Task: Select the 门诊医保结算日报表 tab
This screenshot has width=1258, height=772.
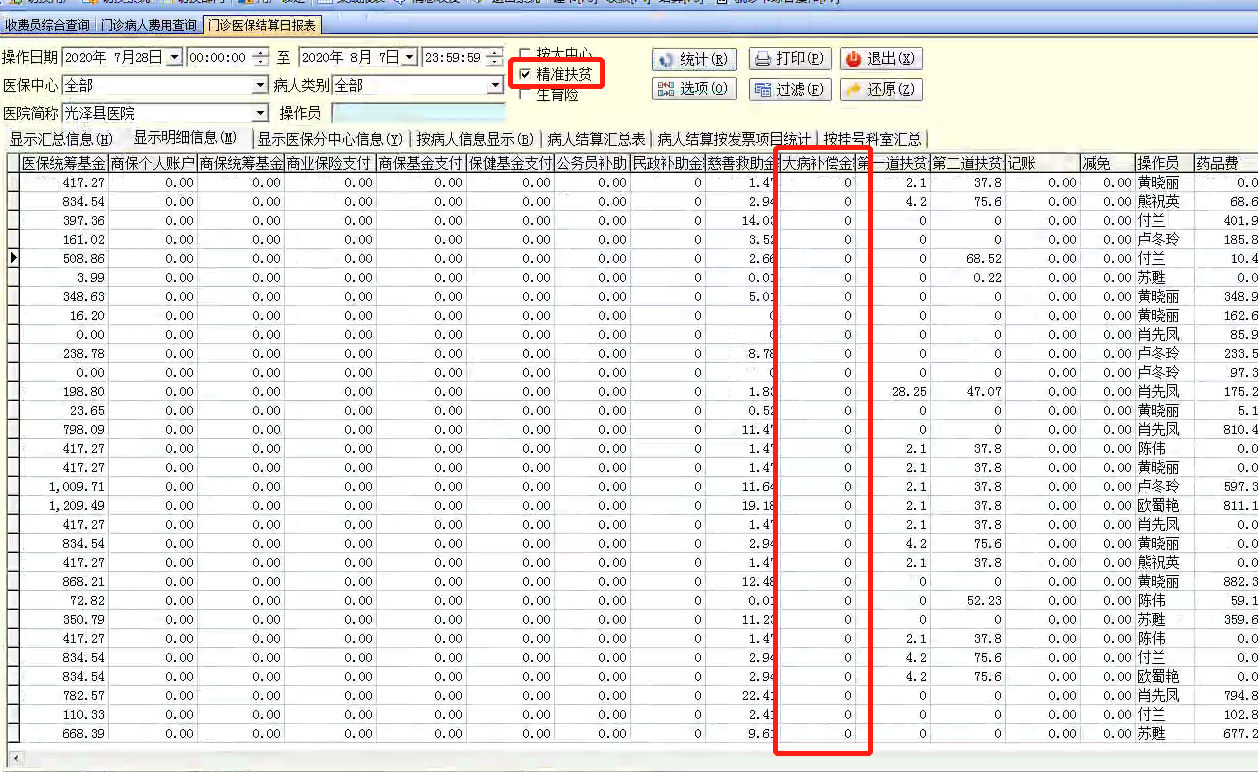Action: pos(262,25)
